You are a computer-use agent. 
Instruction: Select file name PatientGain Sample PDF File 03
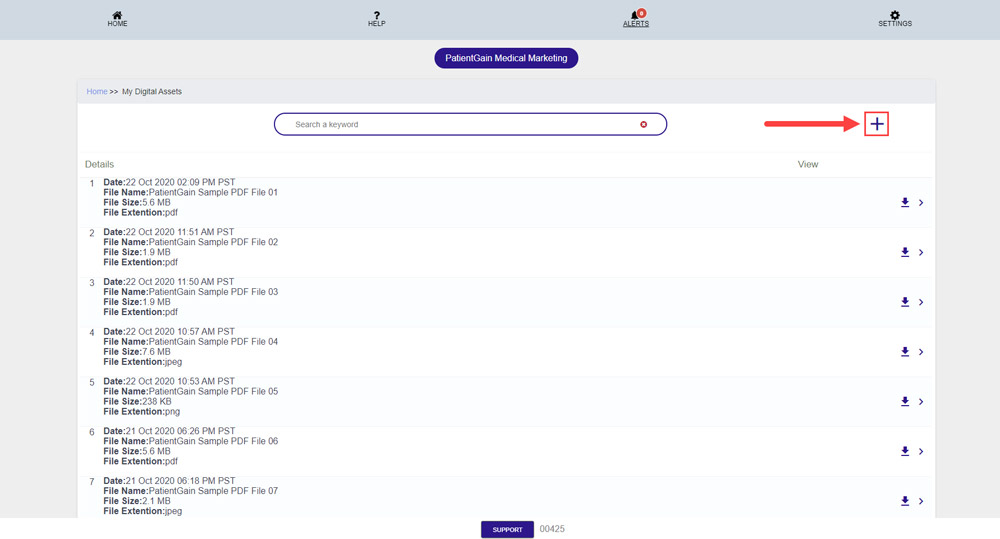click(x=213, y=292)
